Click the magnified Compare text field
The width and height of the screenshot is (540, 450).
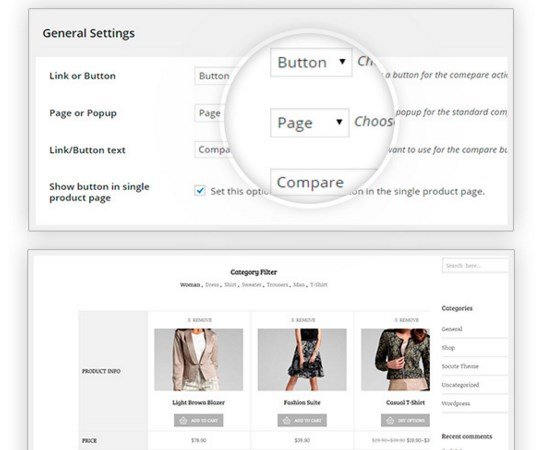(322, 182)
